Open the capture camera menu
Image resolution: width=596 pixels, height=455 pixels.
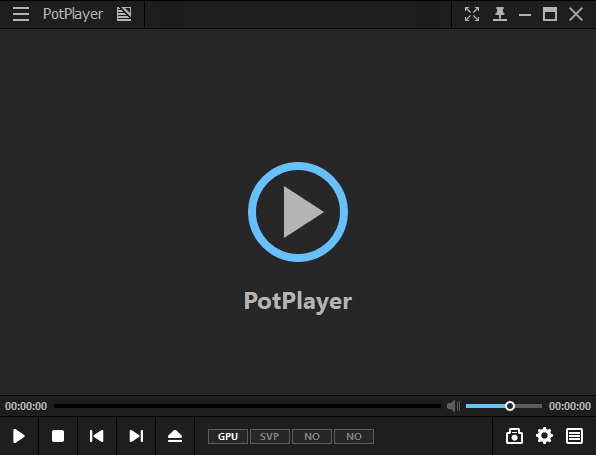click(x=514, y=436)
